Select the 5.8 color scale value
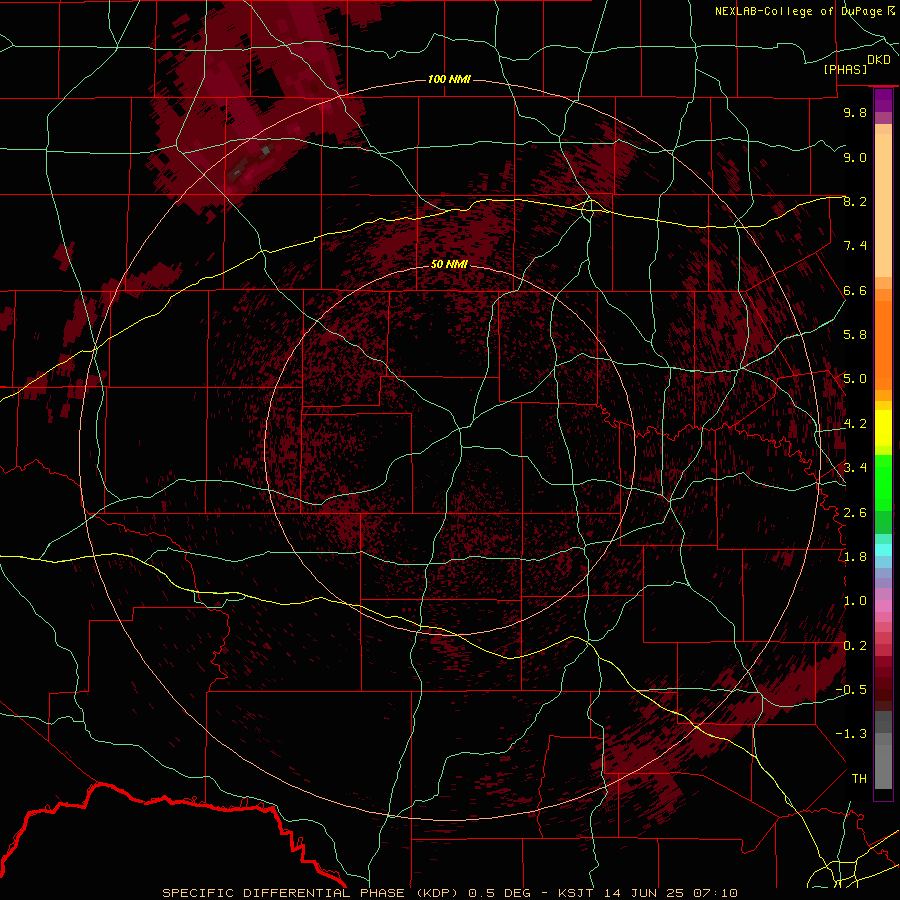 coord(855,335)
